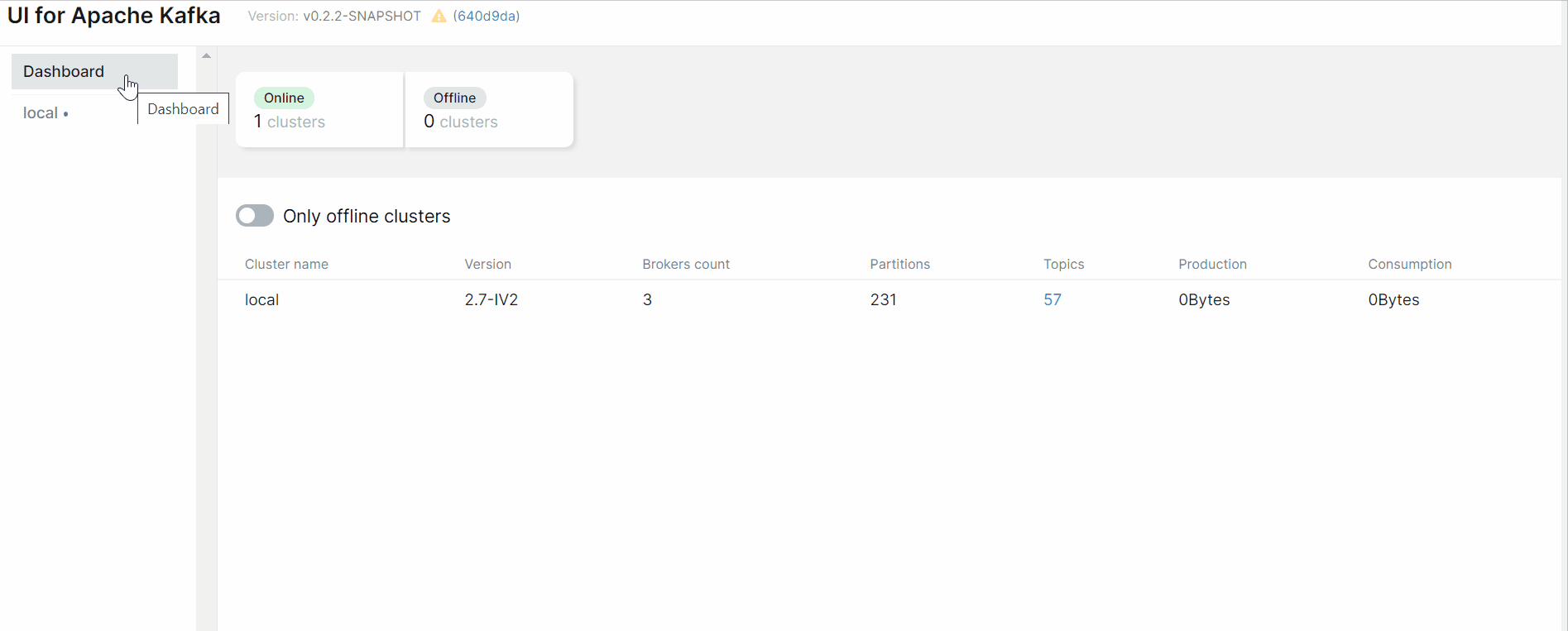Click the scrollbar up arrow

(206, 55)
